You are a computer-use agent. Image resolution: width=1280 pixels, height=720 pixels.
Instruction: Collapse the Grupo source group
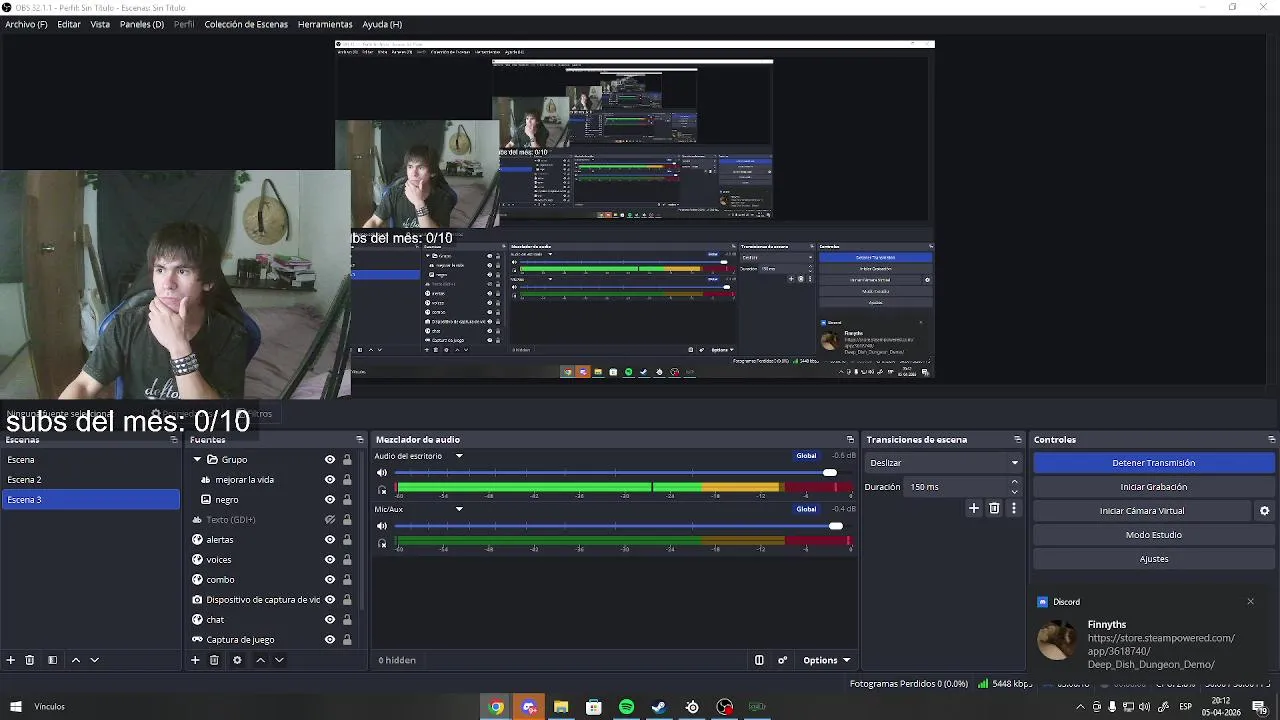click(x=197, y=460)
